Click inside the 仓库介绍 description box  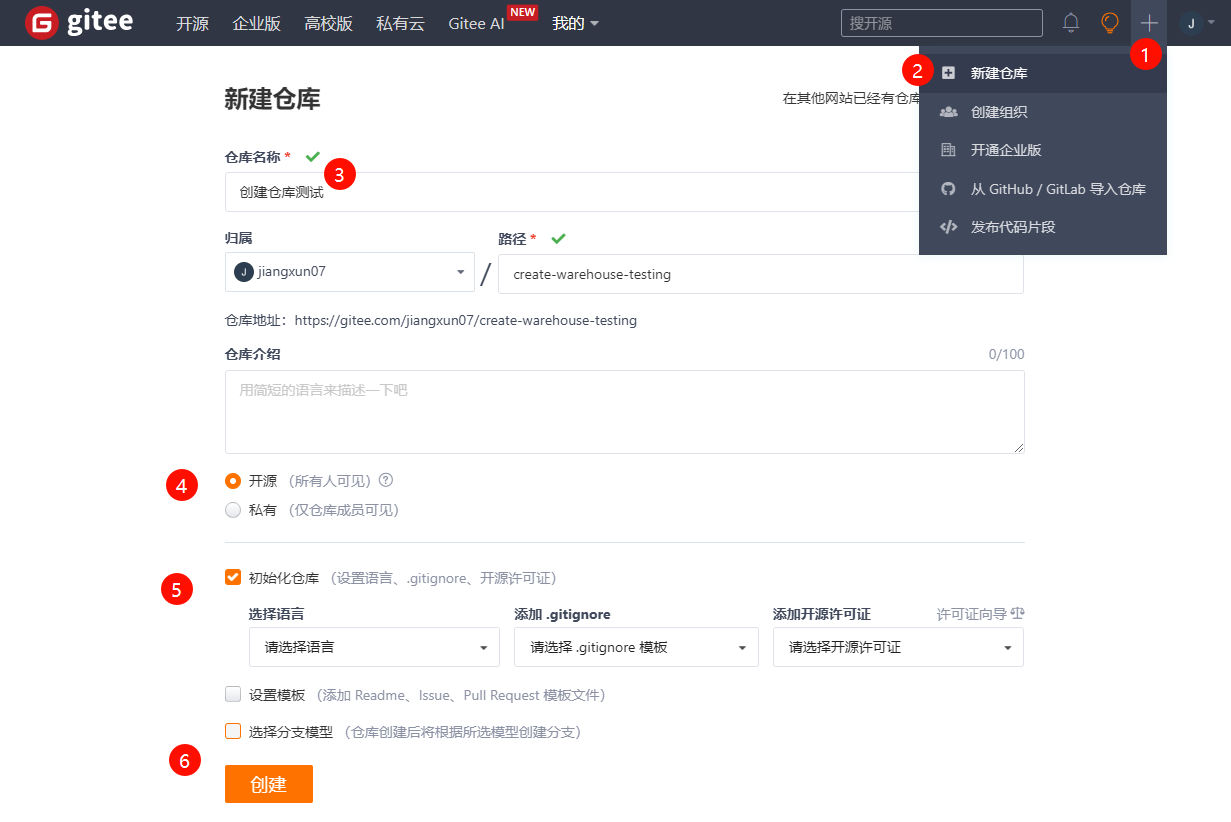coord(624,410)
